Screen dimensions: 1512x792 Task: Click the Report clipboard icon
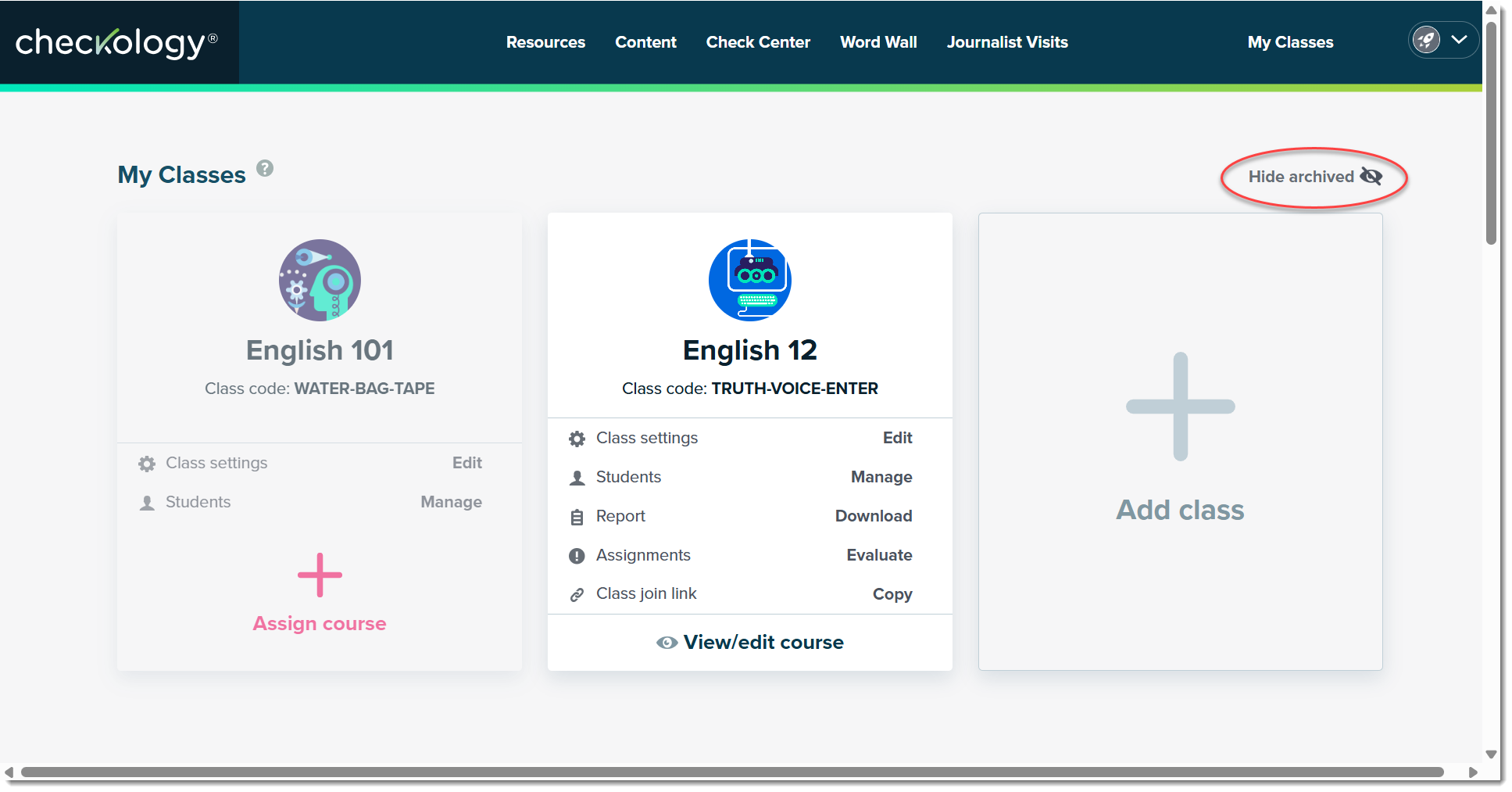(x=577, y=517)
